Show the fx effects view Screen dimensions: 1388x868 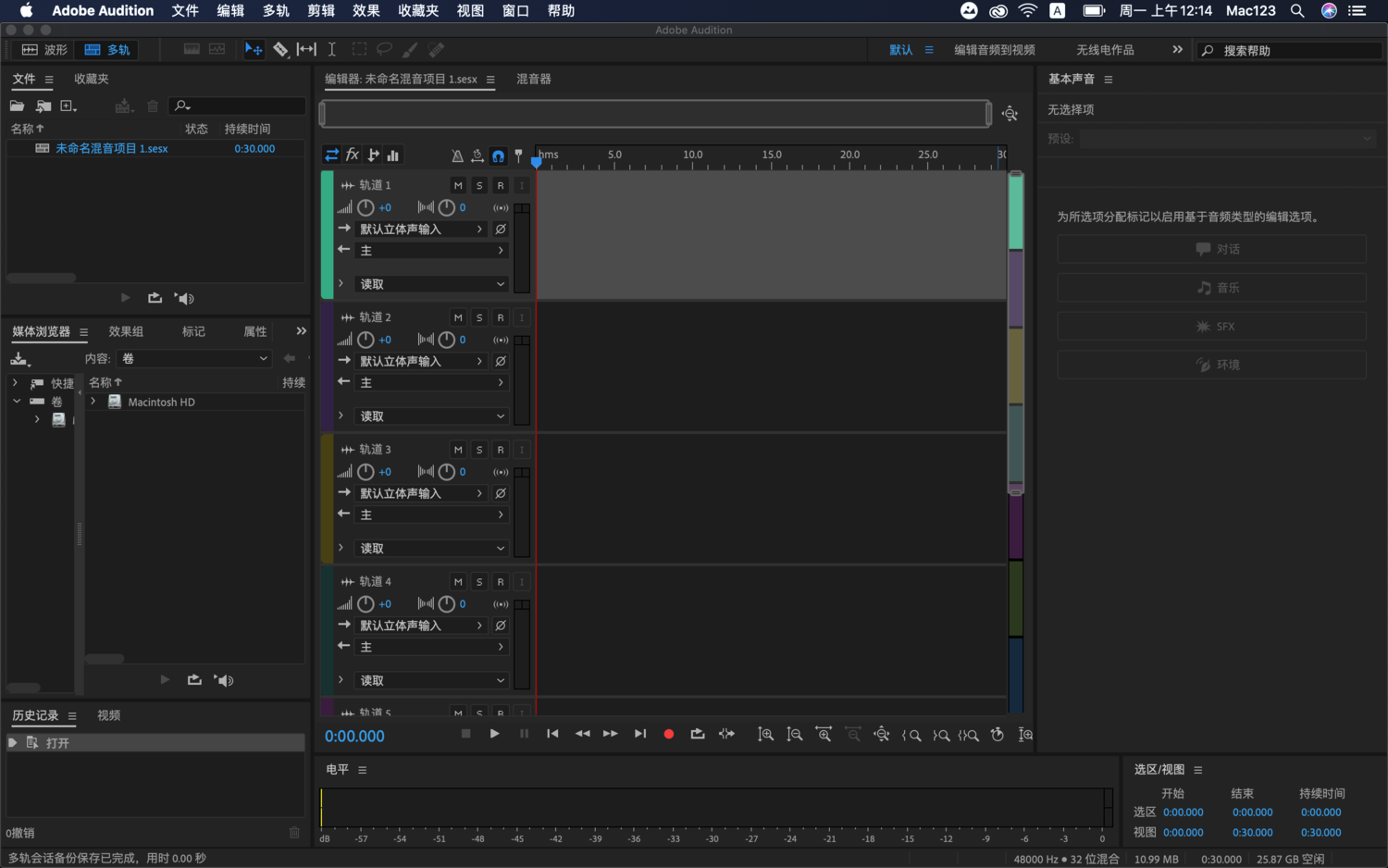[x=353, y=155]
